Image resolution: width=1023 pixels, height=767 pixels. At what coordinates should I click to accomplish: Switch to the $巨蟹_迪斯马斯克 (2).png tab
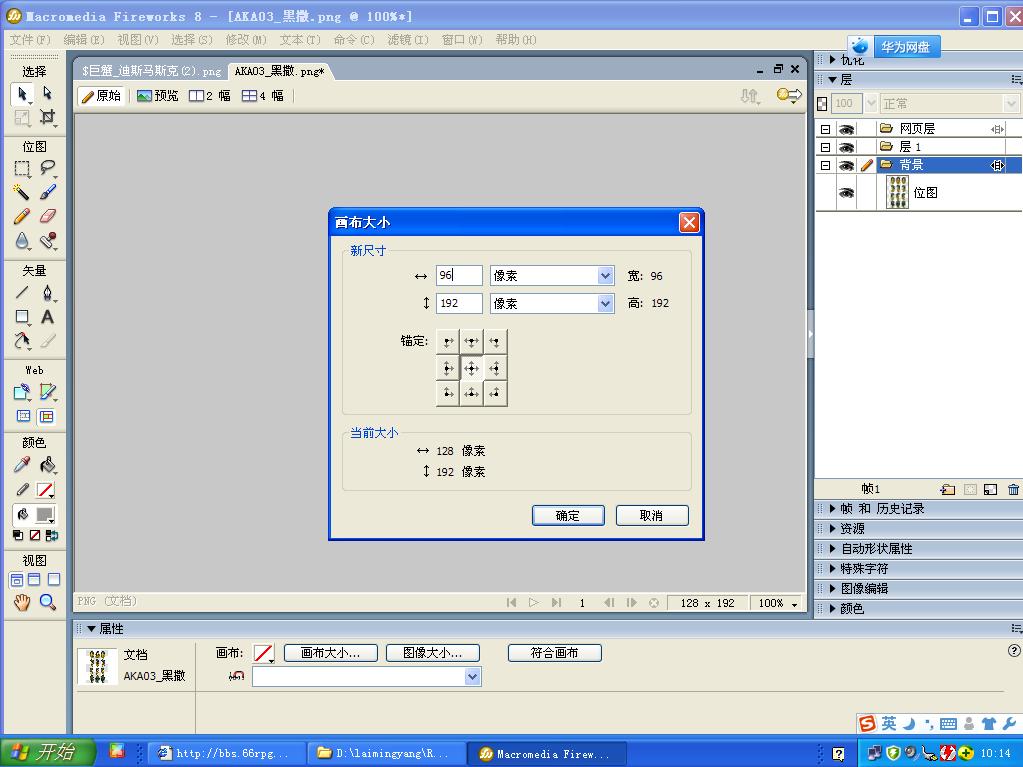(151, 71)
